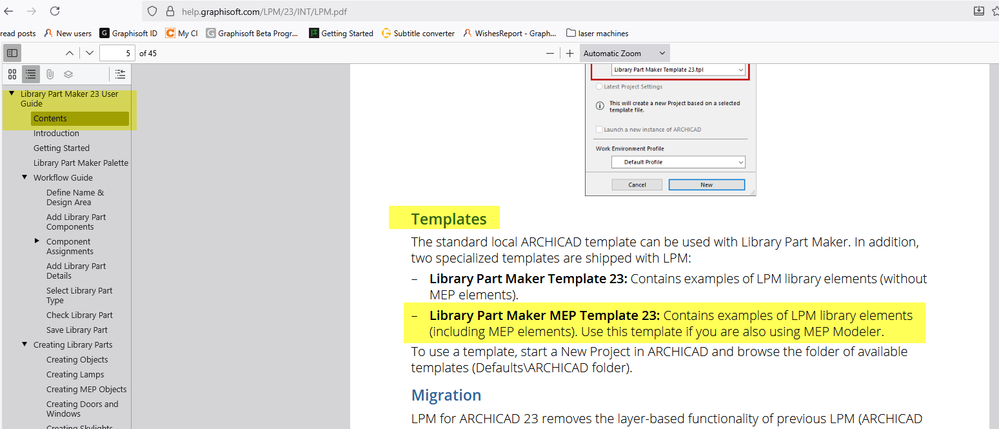Jump to Save Library Part
Image resolution: width=999 pixels, height=429 pixels.
click(x=76, y=330)
